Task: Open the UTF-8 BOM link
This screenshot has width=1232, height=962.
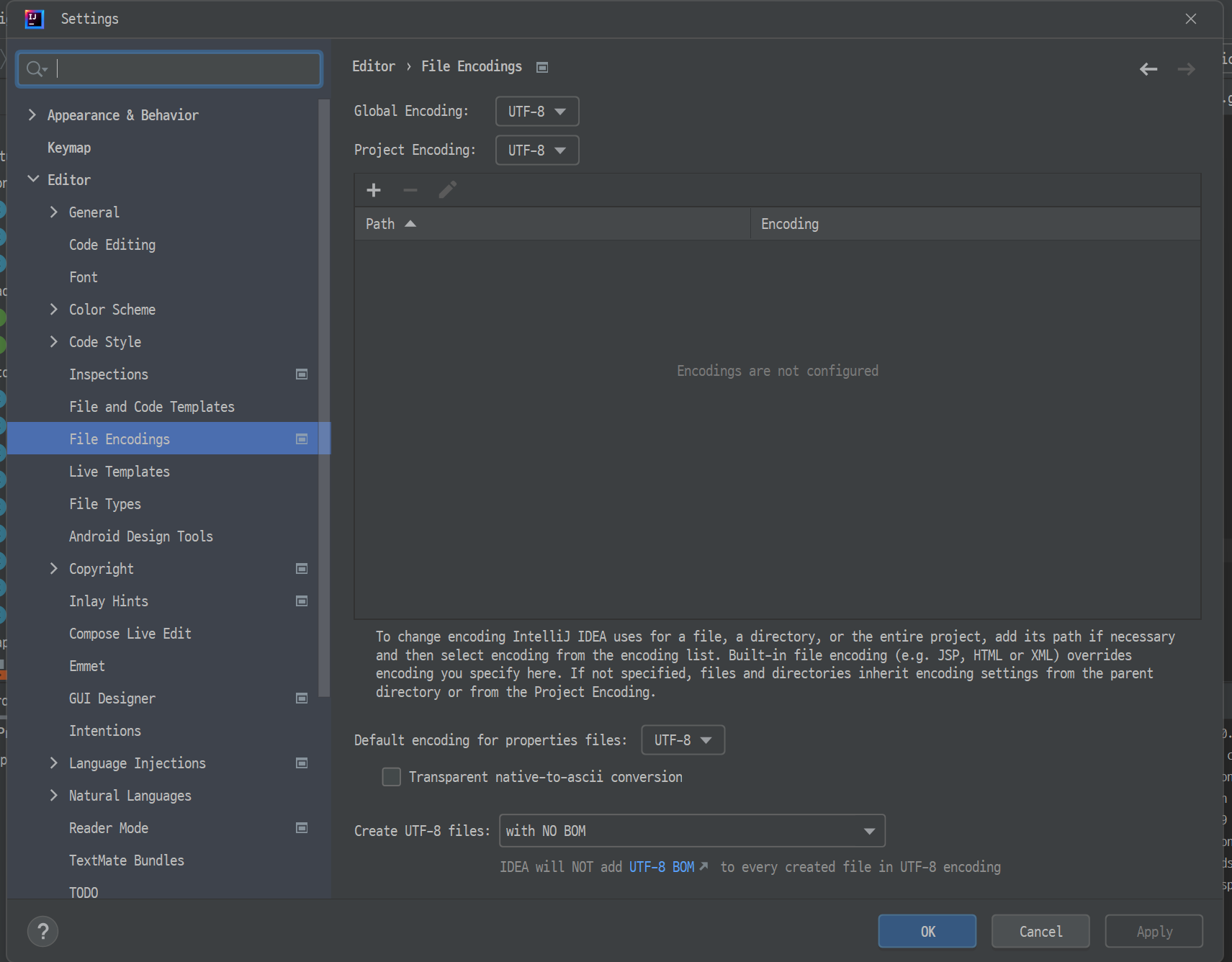Action: click(x=662, y=867)
